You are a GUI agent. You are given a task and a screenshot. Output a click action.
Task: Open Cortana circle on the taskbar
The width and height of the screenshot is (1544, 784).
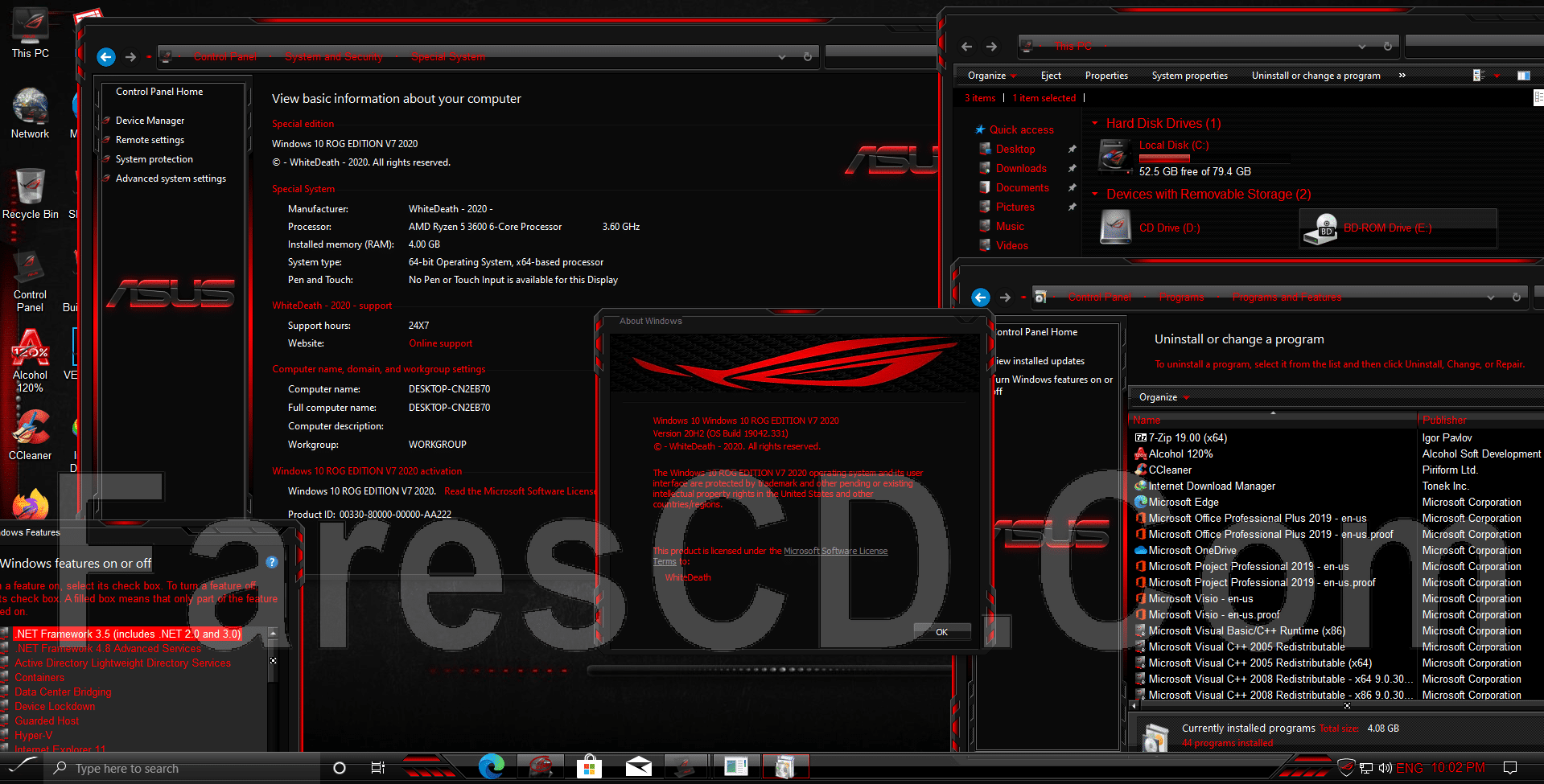(x=340, y=768)
